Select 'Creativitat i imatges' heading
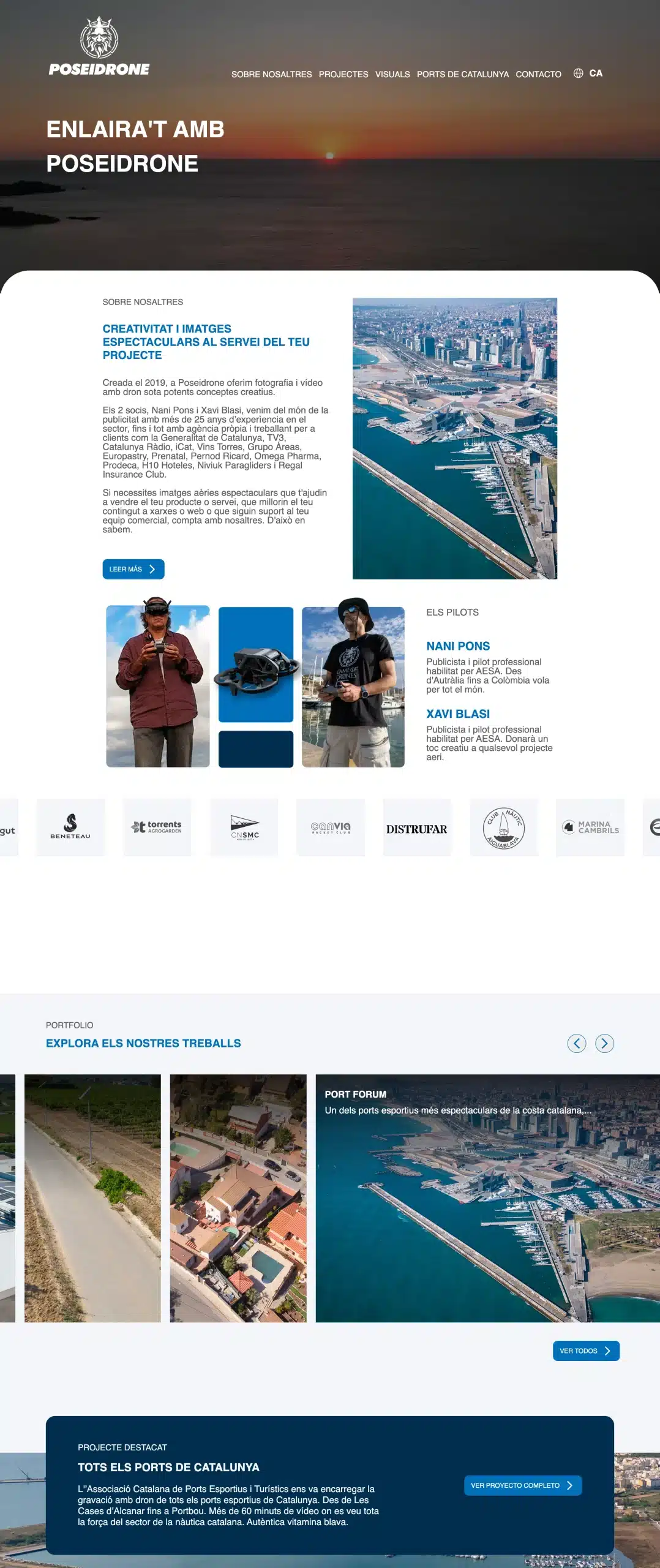This screenshot has height=1568, width=660. (x=206, y=342)
